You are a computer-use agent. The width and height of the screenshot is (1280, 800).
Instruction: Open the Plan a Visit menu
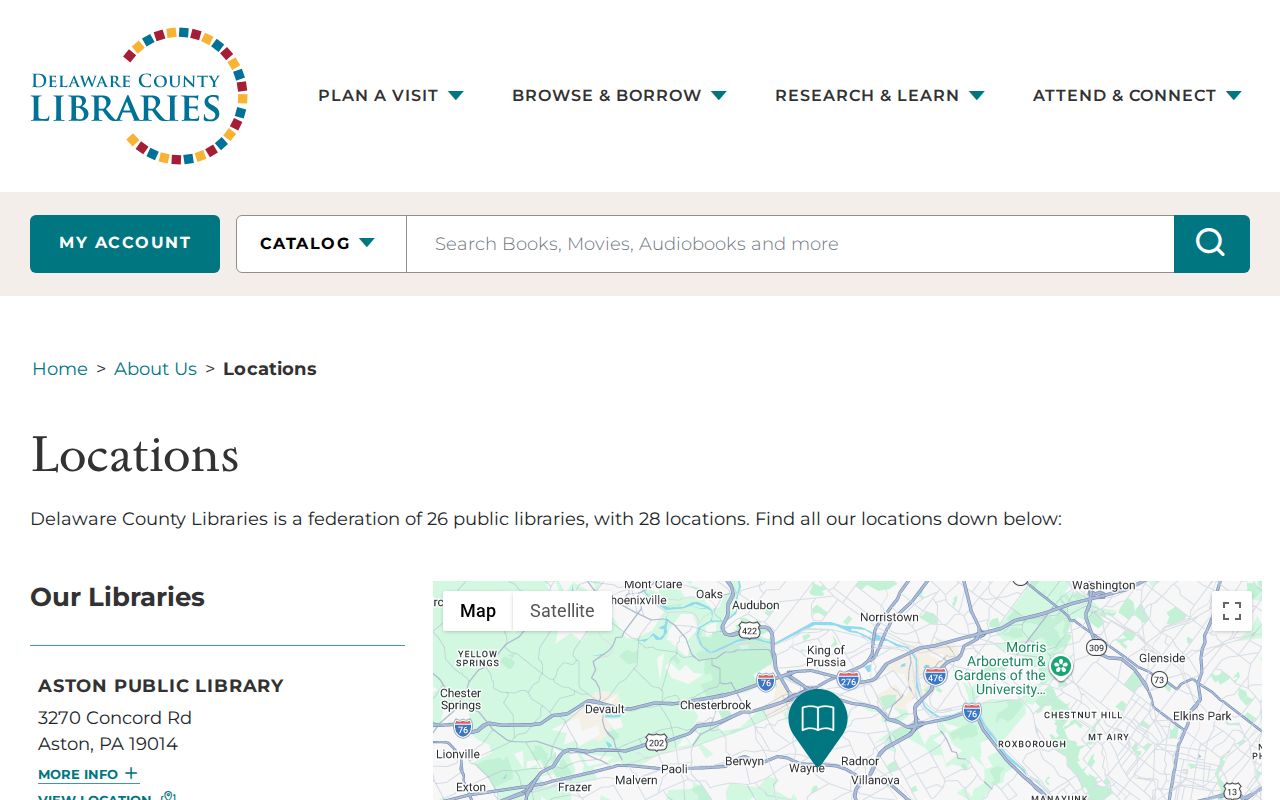click(391, 95)
